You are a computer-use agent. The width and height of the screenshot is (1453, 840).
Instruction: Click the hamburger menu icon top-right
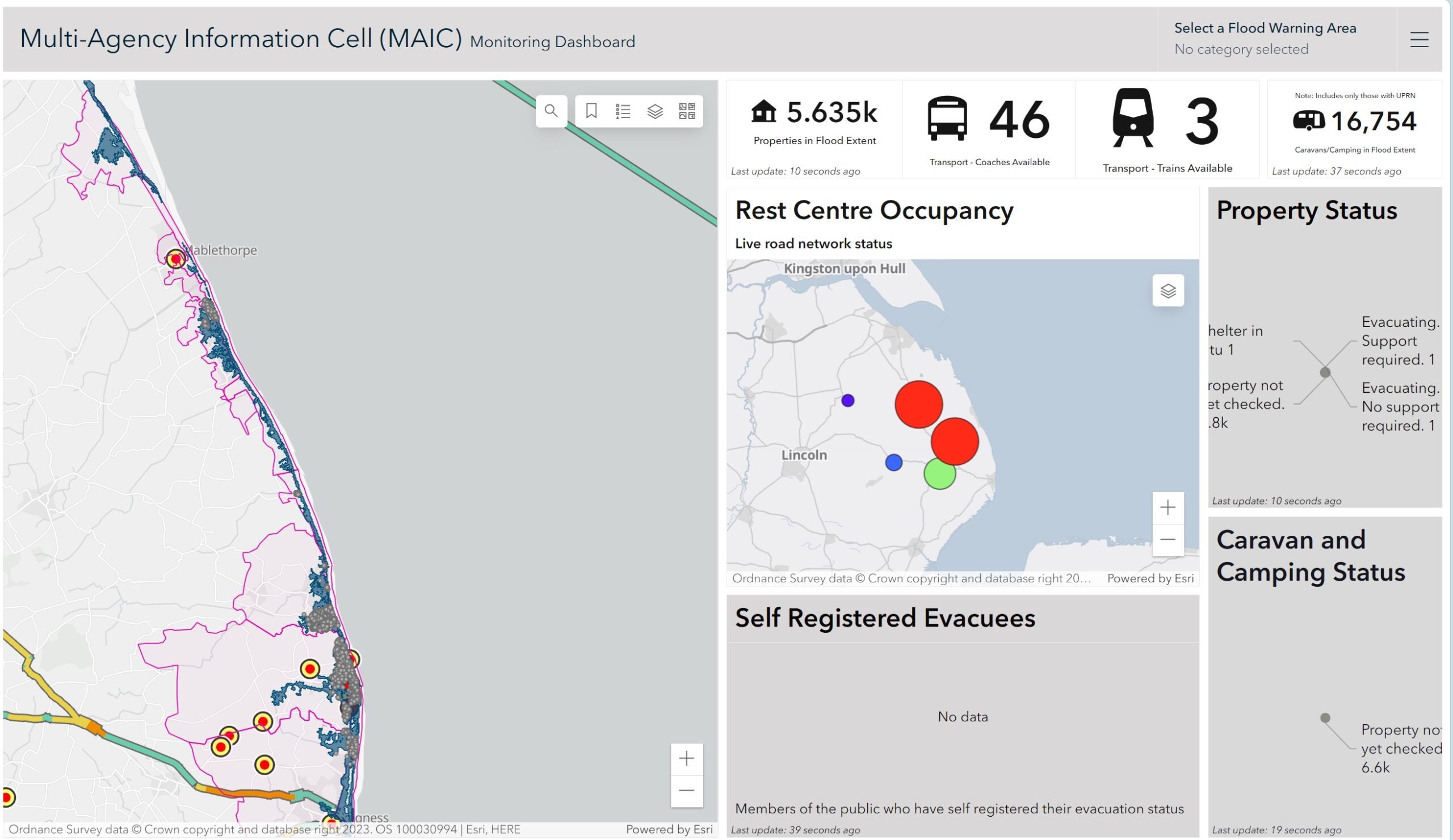(1420, 39)
